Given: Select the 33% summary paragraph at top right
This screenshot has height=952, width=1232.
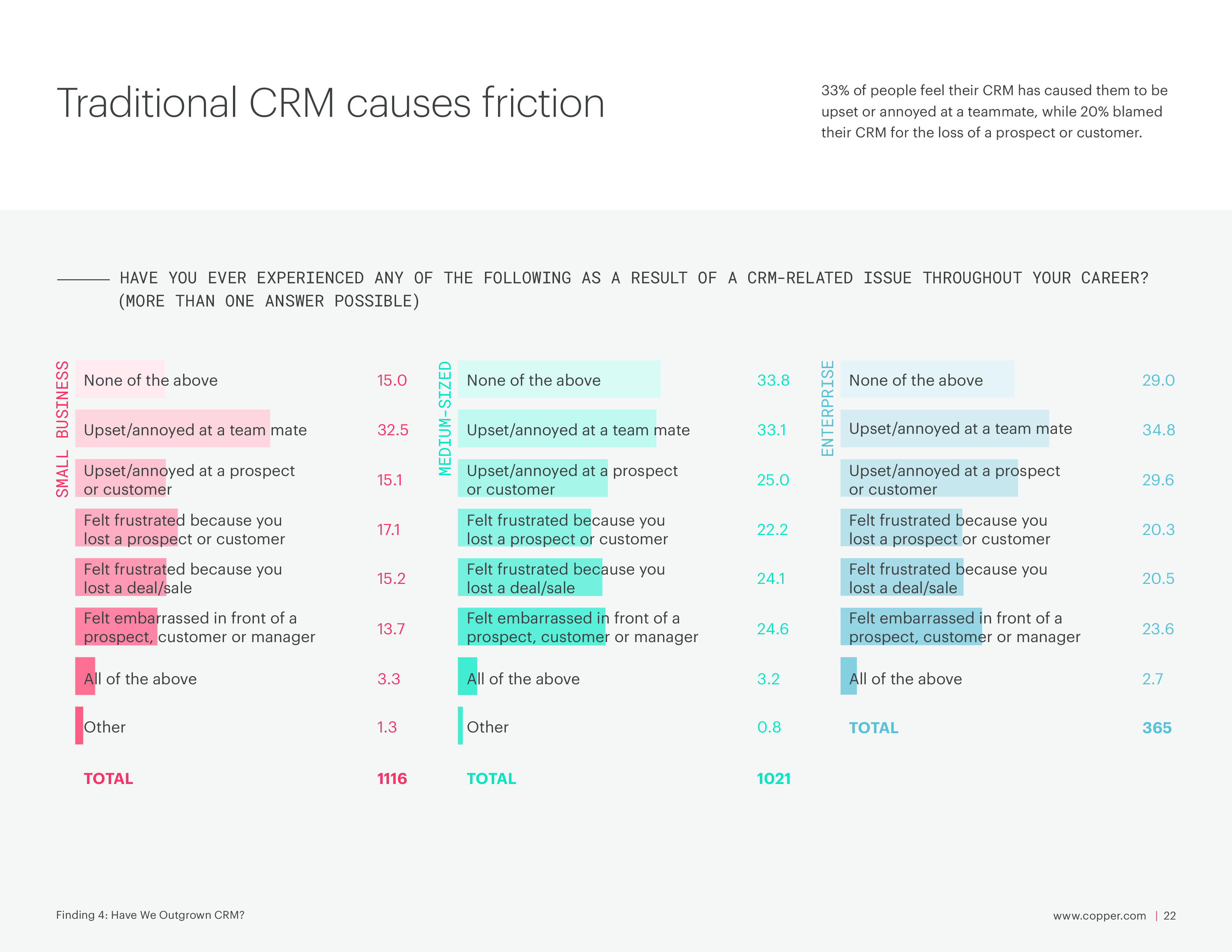Looking at the screenshot, I should point(993,112).
